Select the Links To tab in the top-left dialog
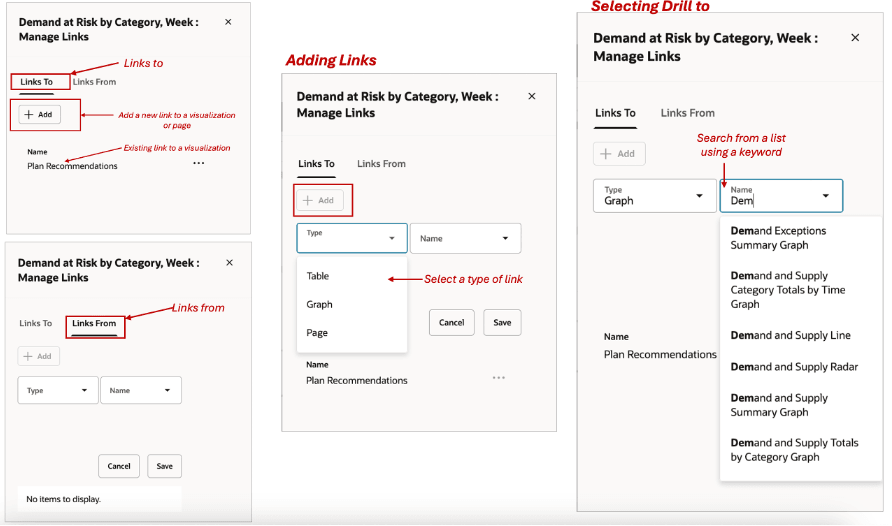Viewport: 892px width, 526px height. tap(36, 82)
